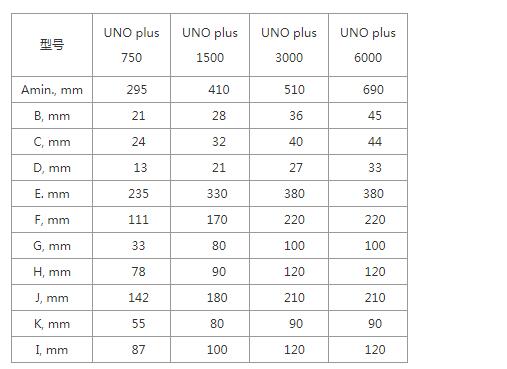Click the value 170 in the F row
Viewport: 507px width, 369px height.
[217, 220]
